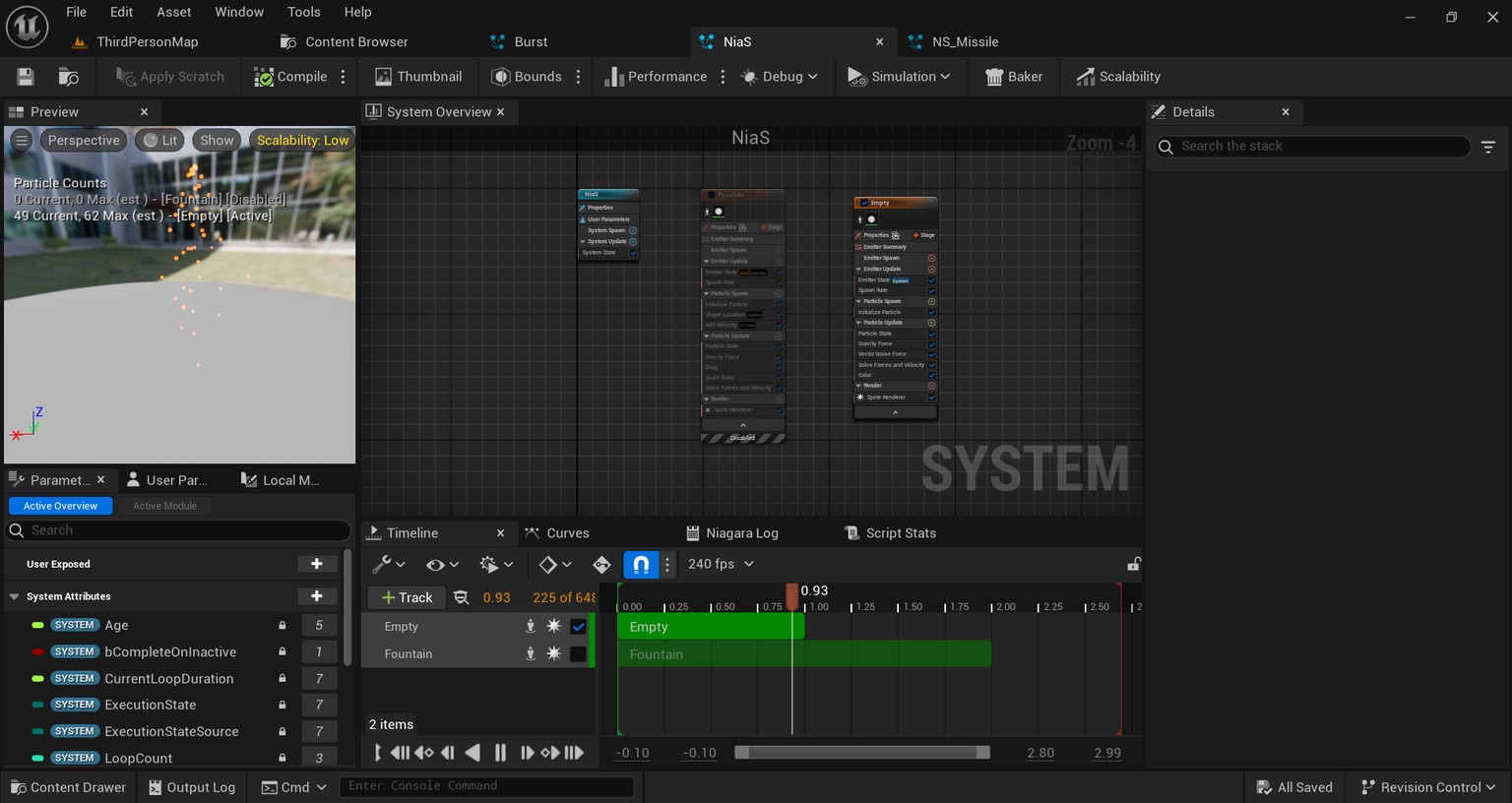Toggle Bounds display in toolbar

click(527, 77)
